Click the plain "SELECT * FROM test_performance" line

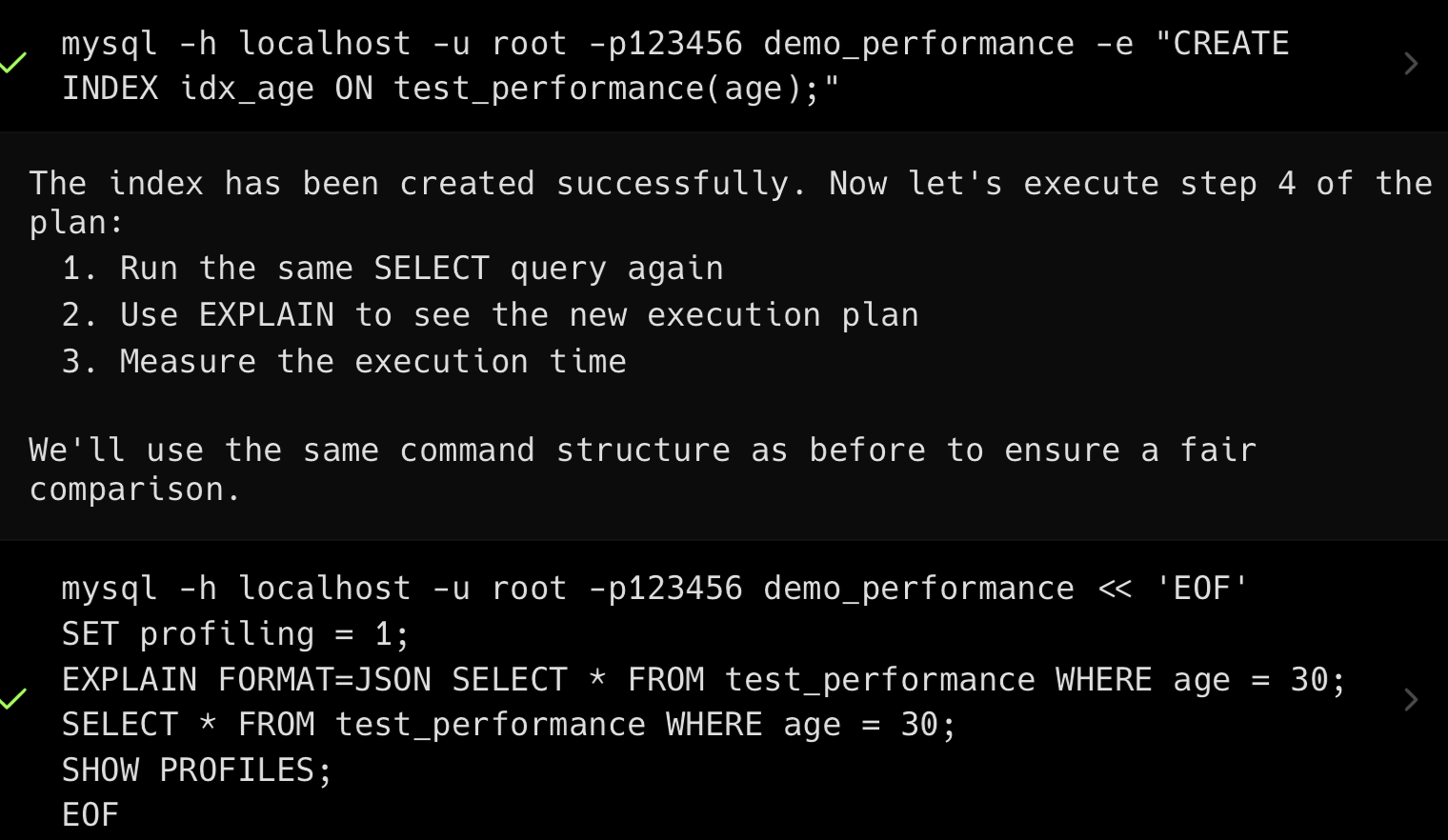click(x=508, y=725)
